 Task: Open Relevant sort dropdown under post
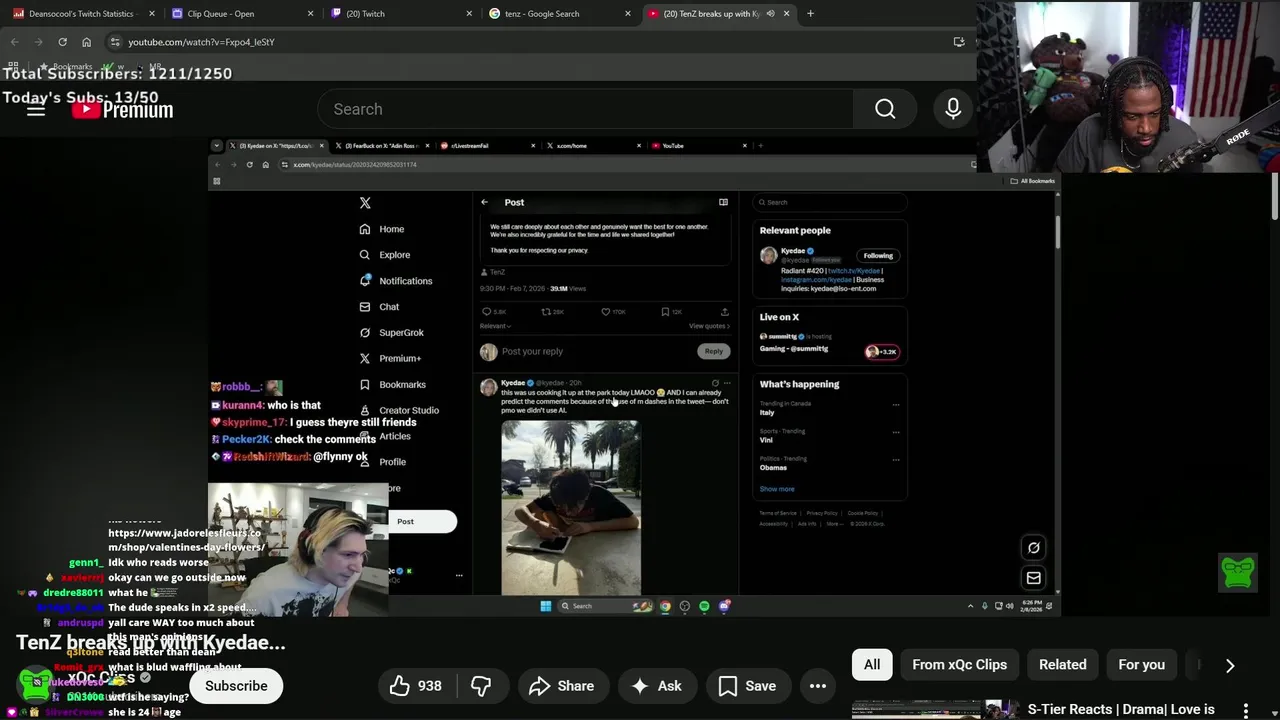click(x=495, y=326)
